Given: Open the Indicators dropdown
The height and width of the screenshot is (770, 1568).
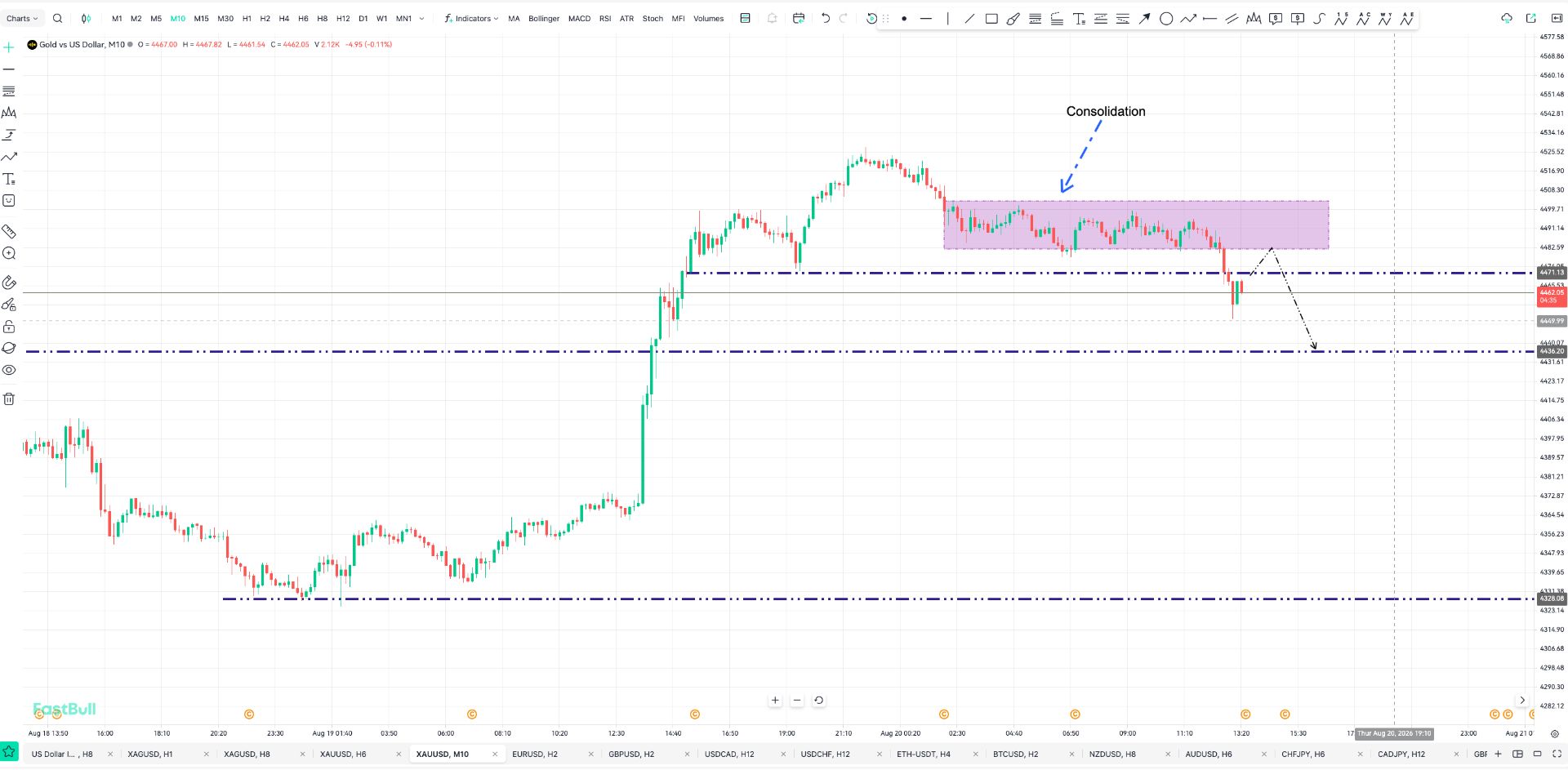Looking at the screenshot, I should click(471, 18).
